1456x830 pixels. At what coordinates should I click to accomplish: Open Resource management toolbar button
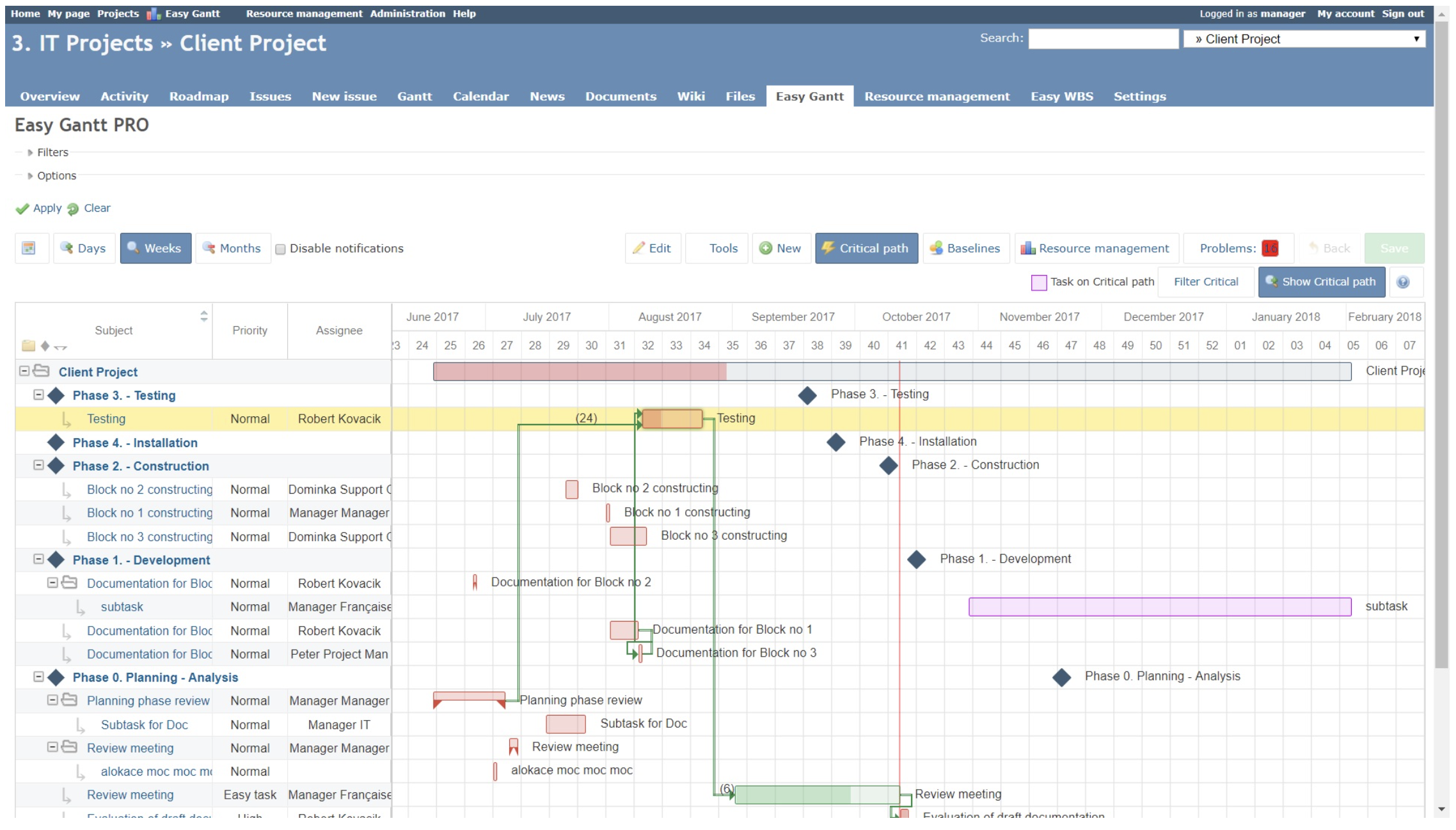click(1096, 248)
